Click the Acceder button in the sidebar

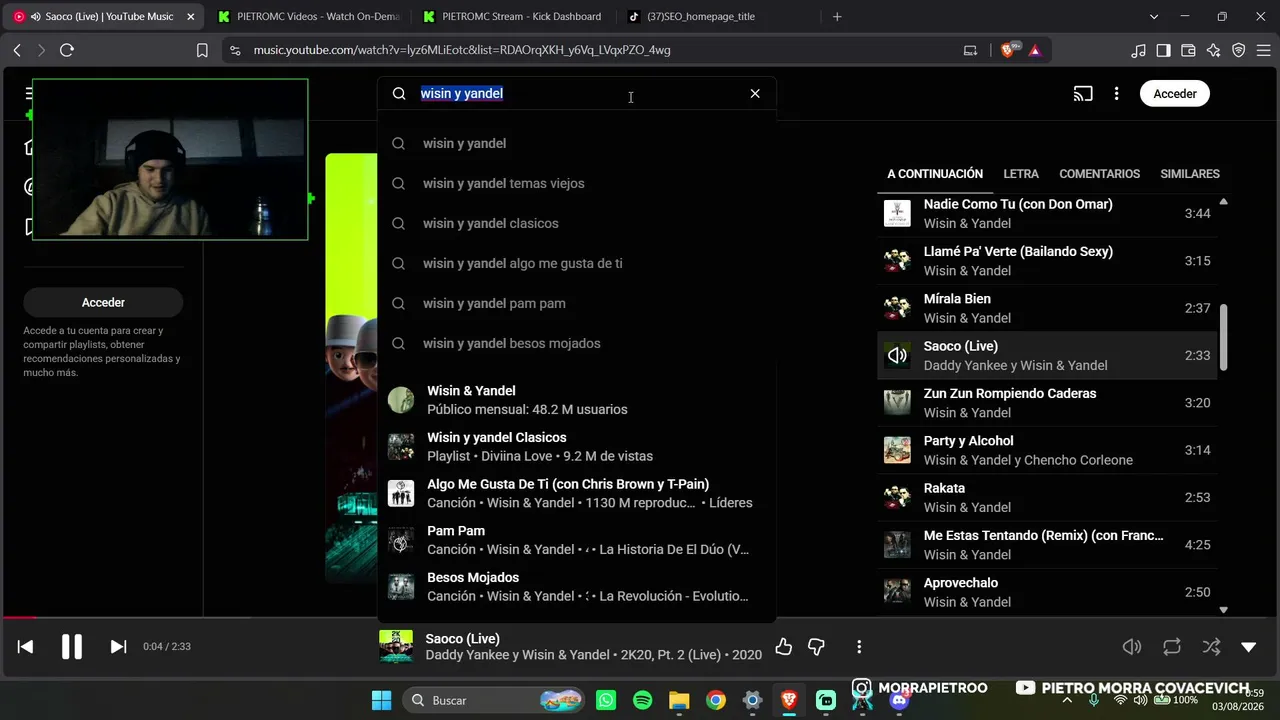click(103, 302)
